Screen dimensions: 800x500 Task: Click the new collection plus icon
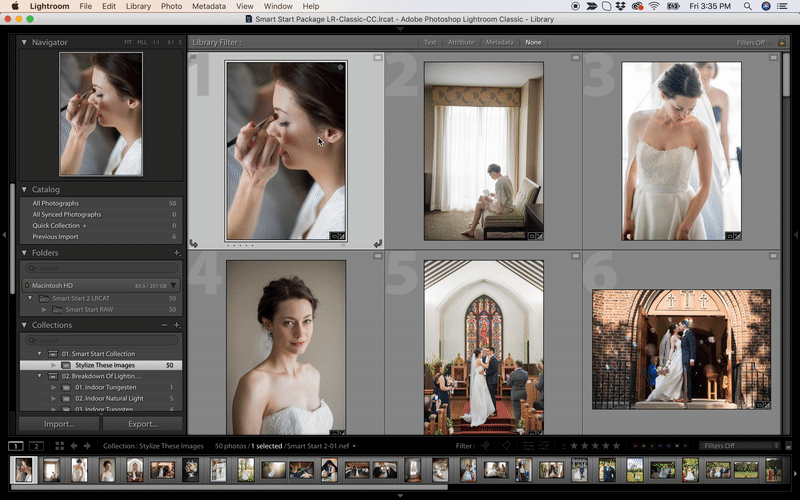pyautogui.click(x=177, y=325)
